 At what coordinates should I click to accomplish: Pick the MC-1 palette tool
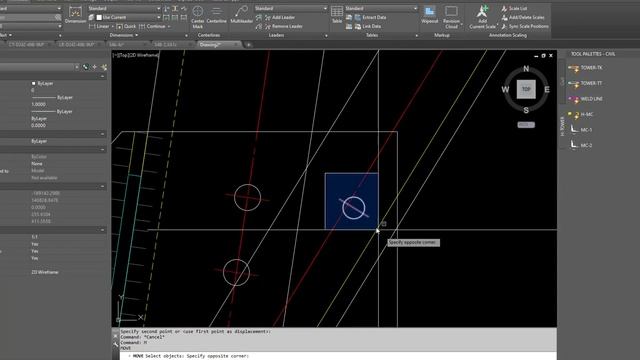click(581, 130)
